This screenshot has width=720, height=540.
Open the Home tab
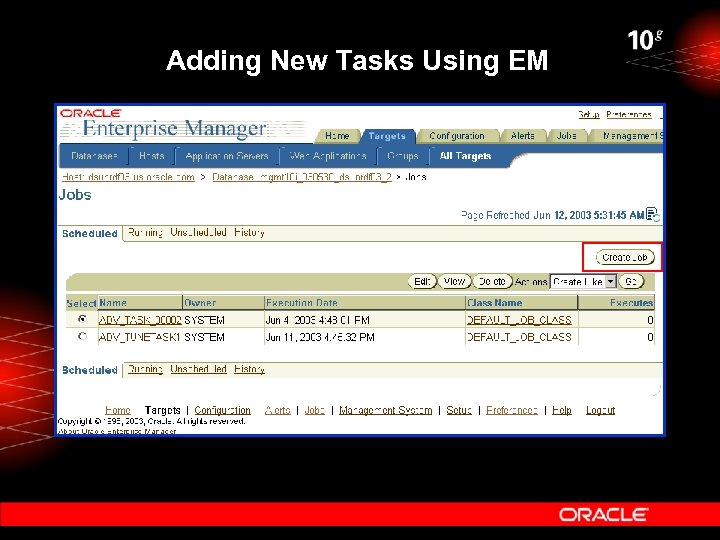click(x=337, y=136)
